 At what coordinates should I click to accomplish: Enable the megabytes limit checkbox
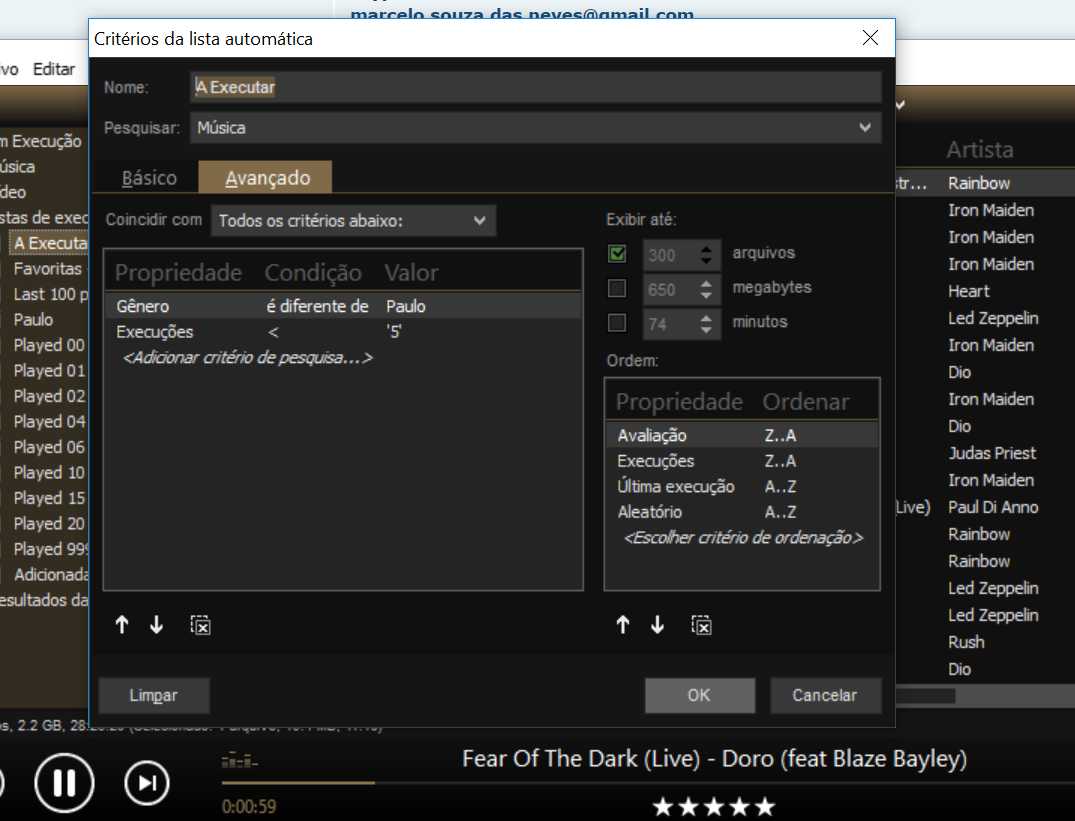pyautogui.click(x=617, y=288)
